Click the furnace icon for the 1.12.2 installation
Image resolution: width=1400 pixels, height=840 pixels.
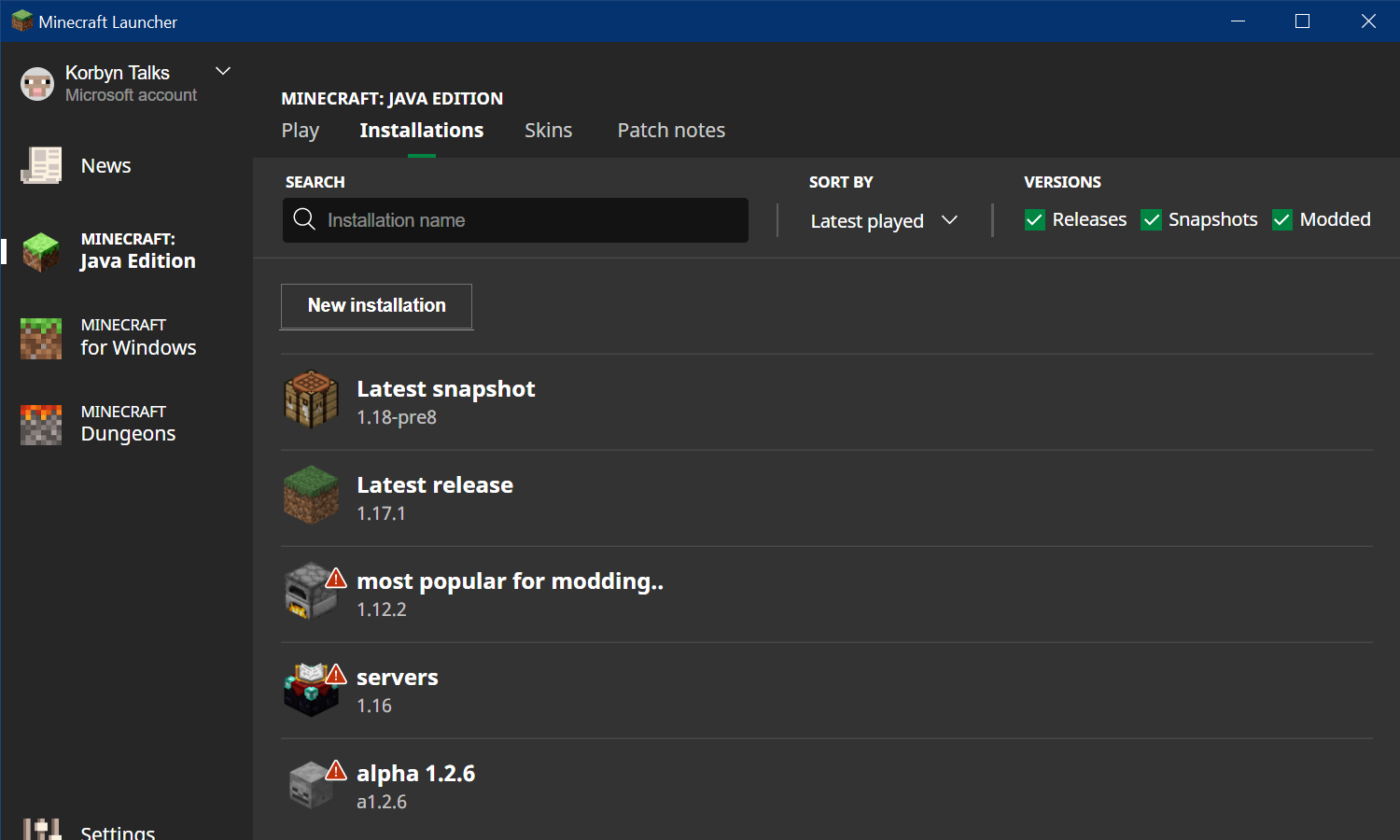pyautogui.click(x=309, y=593)
